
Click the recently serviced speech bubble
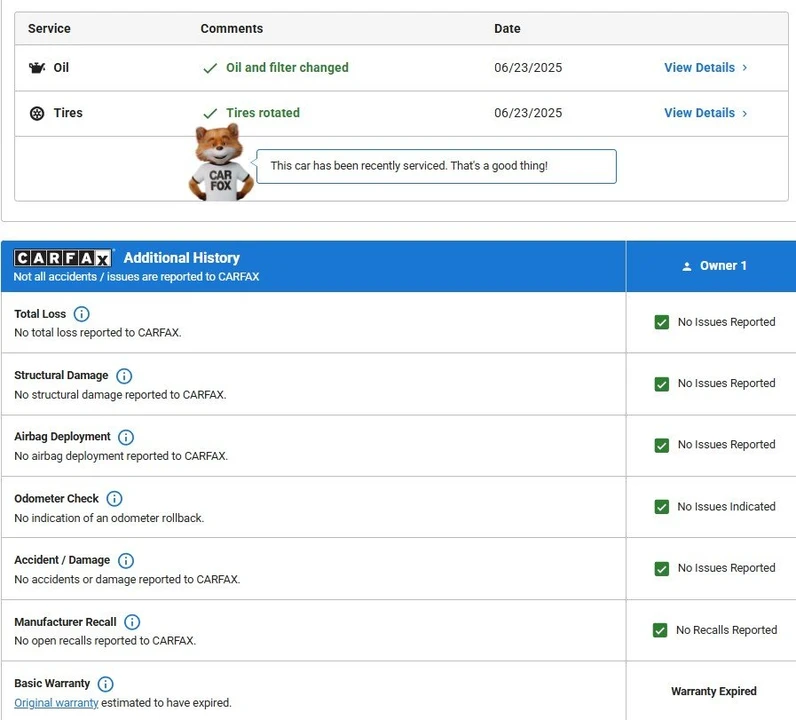436,166
